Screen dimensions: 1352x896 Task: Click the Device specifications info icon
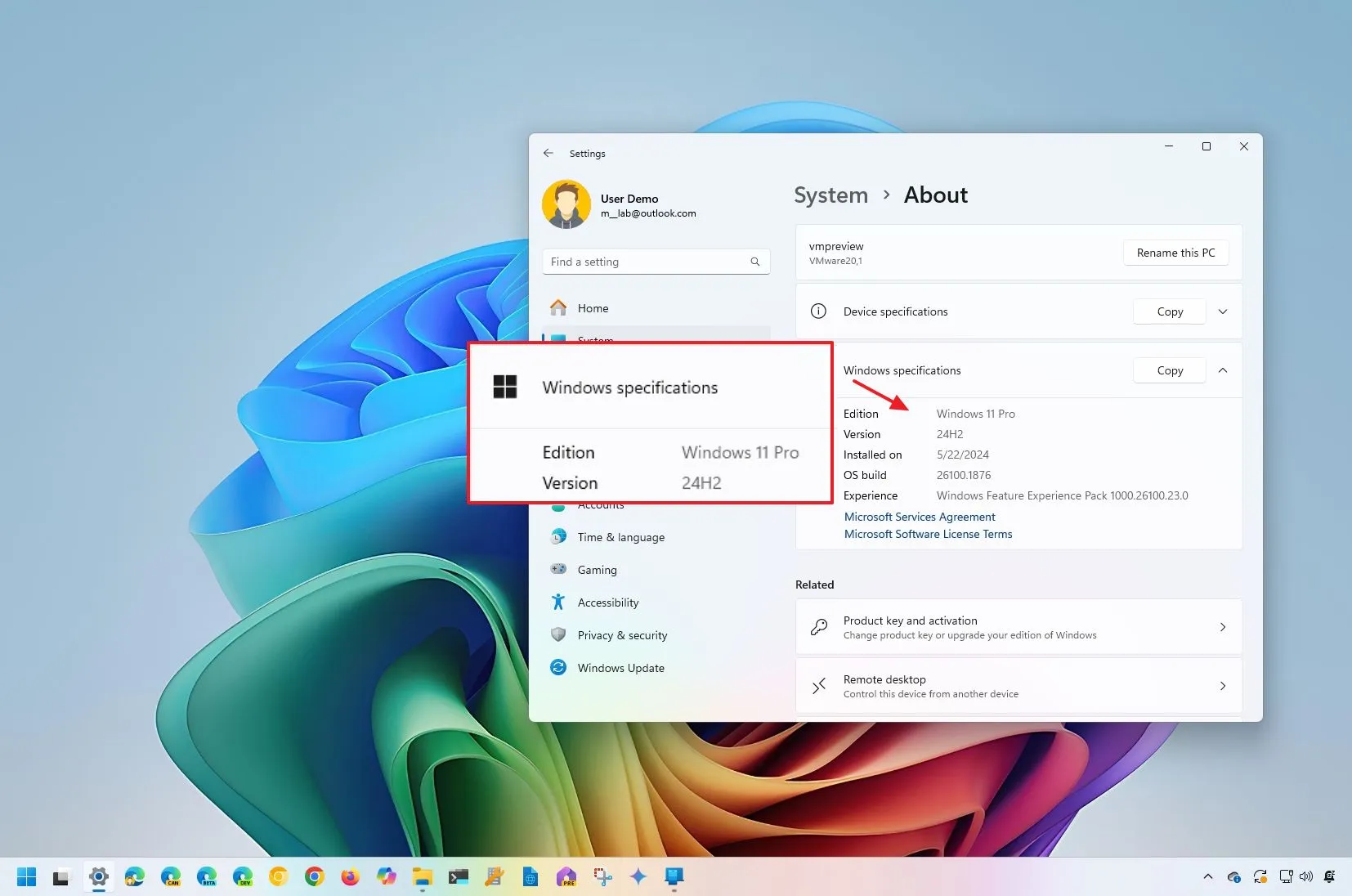pos(818,311)
